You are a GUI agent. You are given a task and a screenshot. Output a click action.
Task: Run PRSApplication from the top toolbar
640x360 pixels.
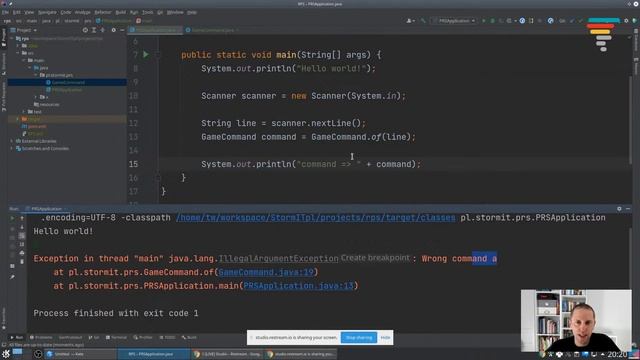484,20
